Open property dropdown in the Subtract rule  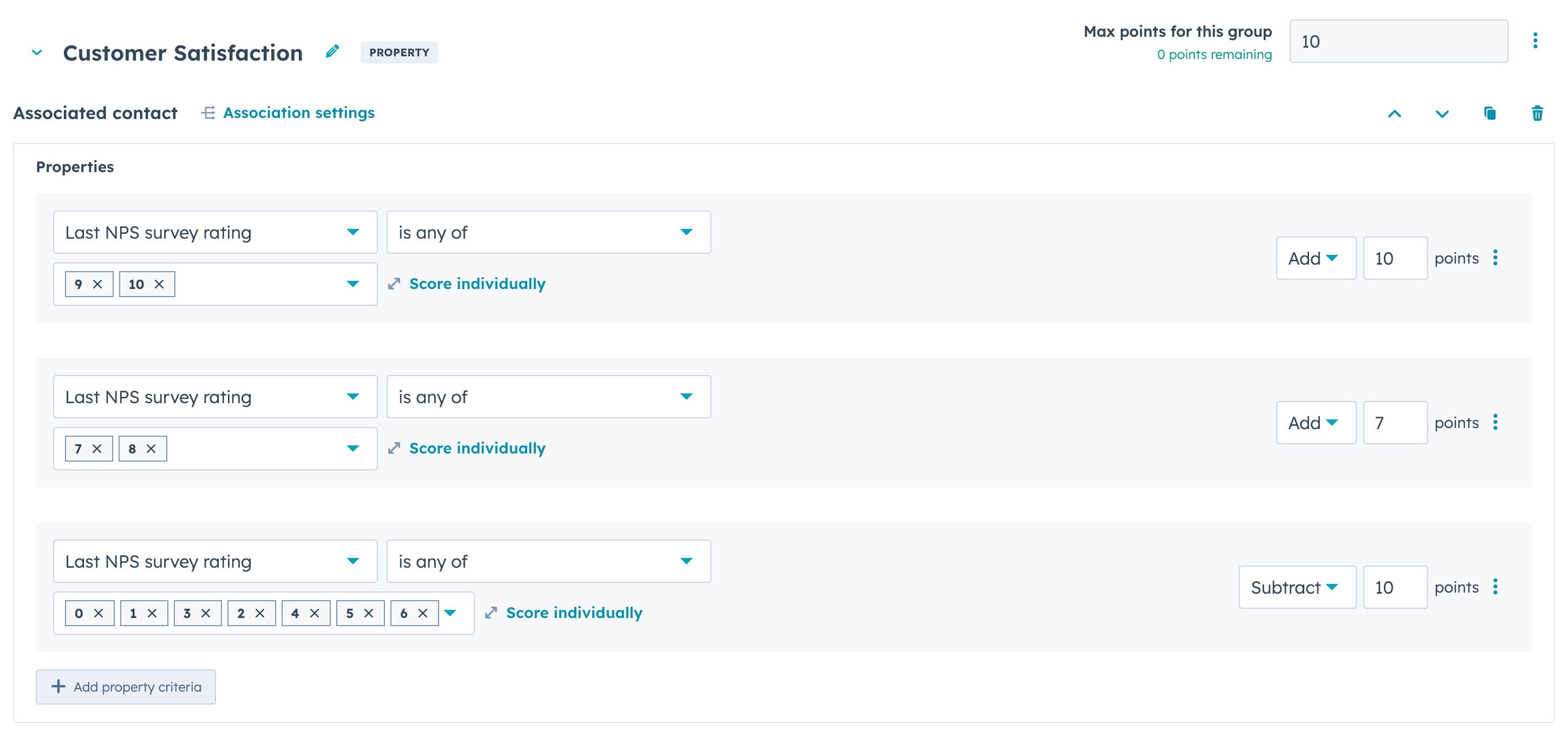215,561
